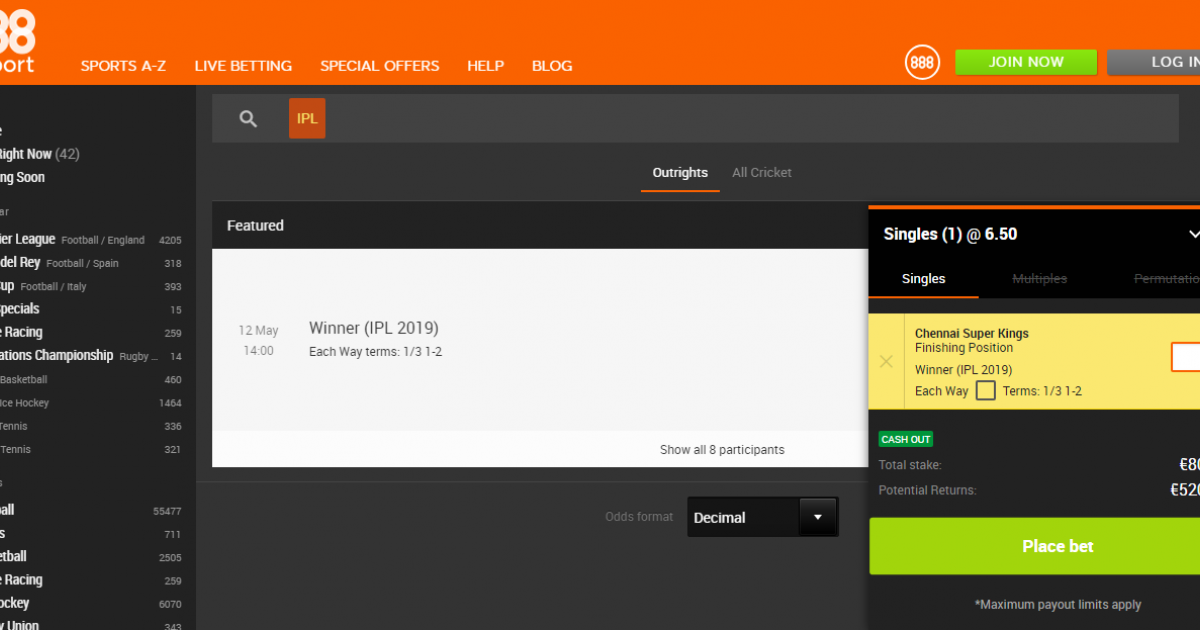
Task: Select Basketball in the sidebar
Action: coord(91,380)
